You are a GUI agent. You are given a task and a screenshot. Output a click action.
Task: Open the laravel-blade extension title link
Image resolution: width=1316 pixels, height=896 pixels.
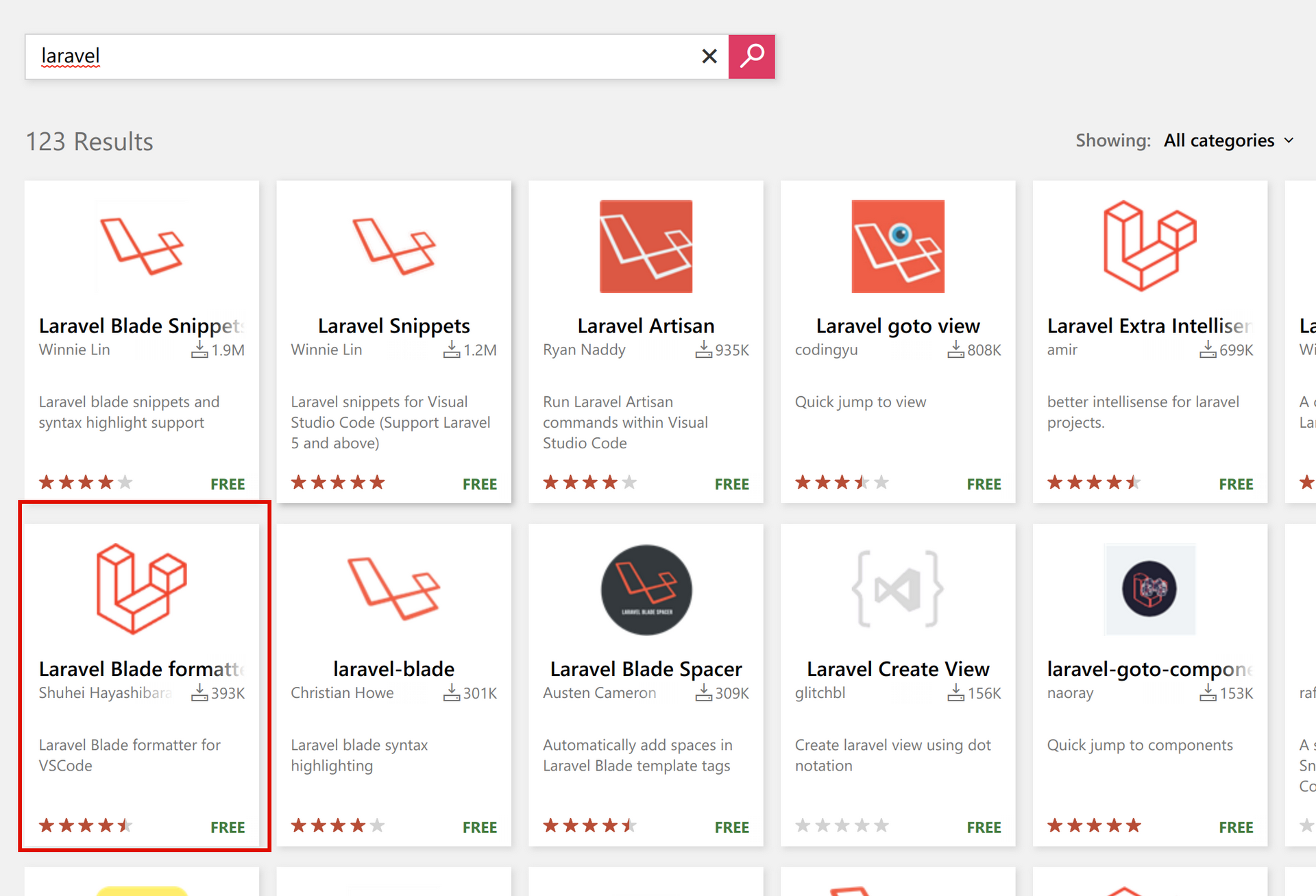(393, 668)
